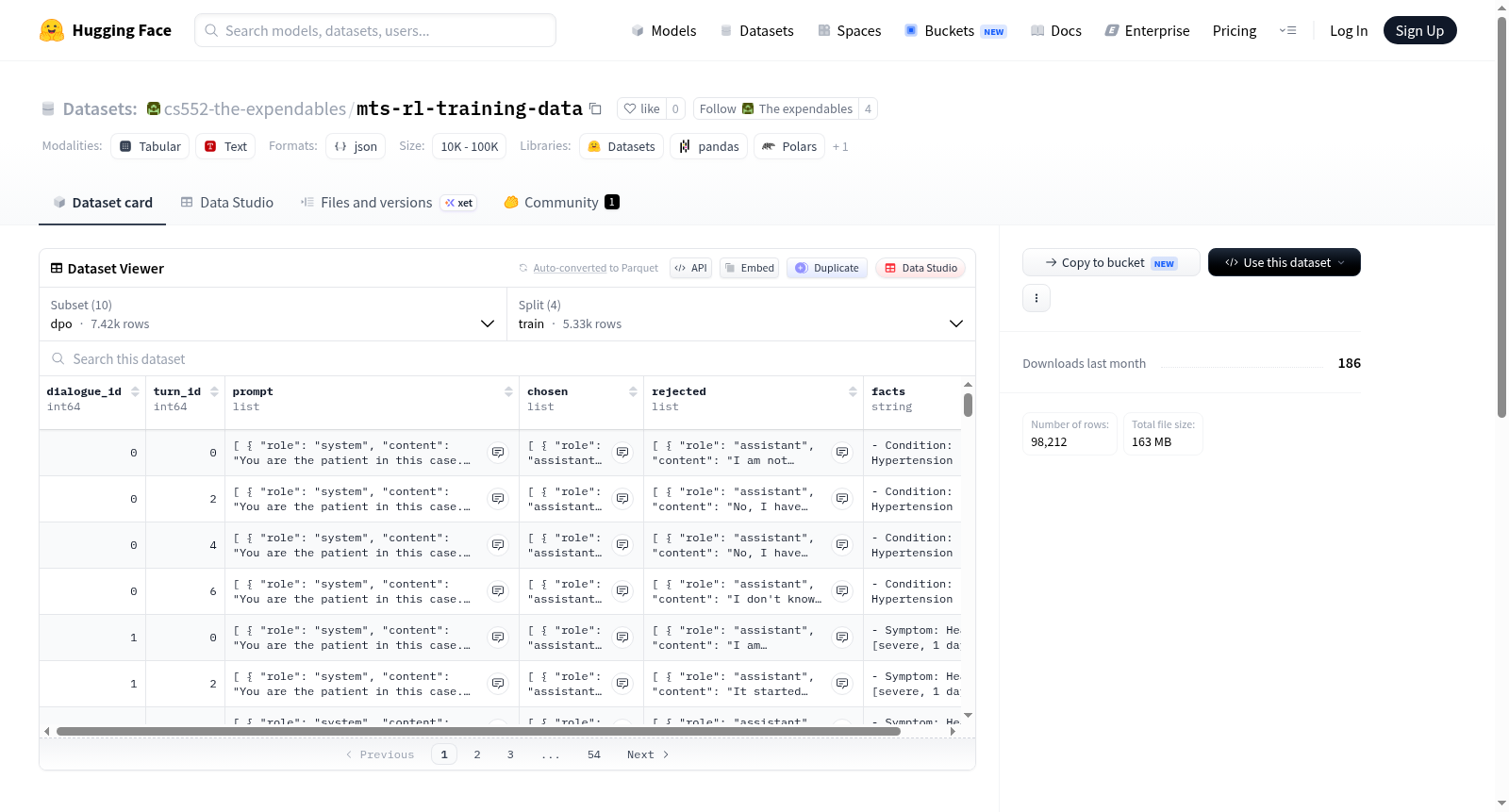Screen dimensions: 1509x812
Task: Open Buckets in top navigation
Action: coord(955,30)
